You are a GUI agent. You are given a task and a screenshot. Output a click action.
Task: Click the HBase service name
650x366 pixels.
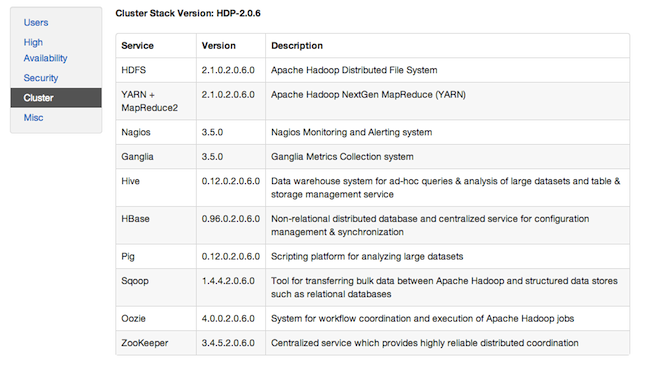click(x=135, y=219)
